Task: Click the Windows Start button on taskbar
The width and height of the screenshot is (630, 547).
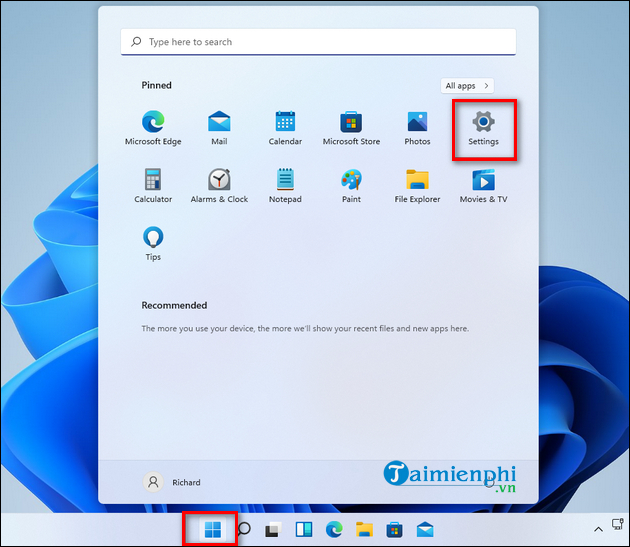Action: pyautogui.click(x=212, y=529)
